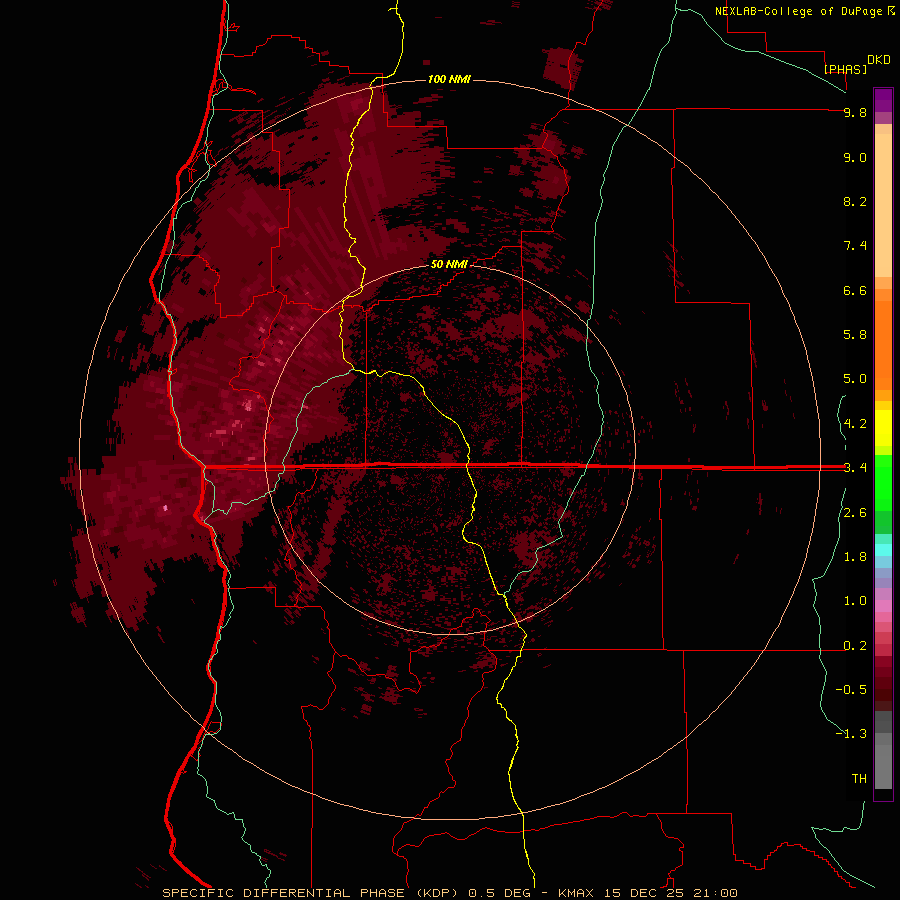This screenshot has width=900, height=900.
Task: Select the yellow segment of color bar
Action: tap(883, 428)
